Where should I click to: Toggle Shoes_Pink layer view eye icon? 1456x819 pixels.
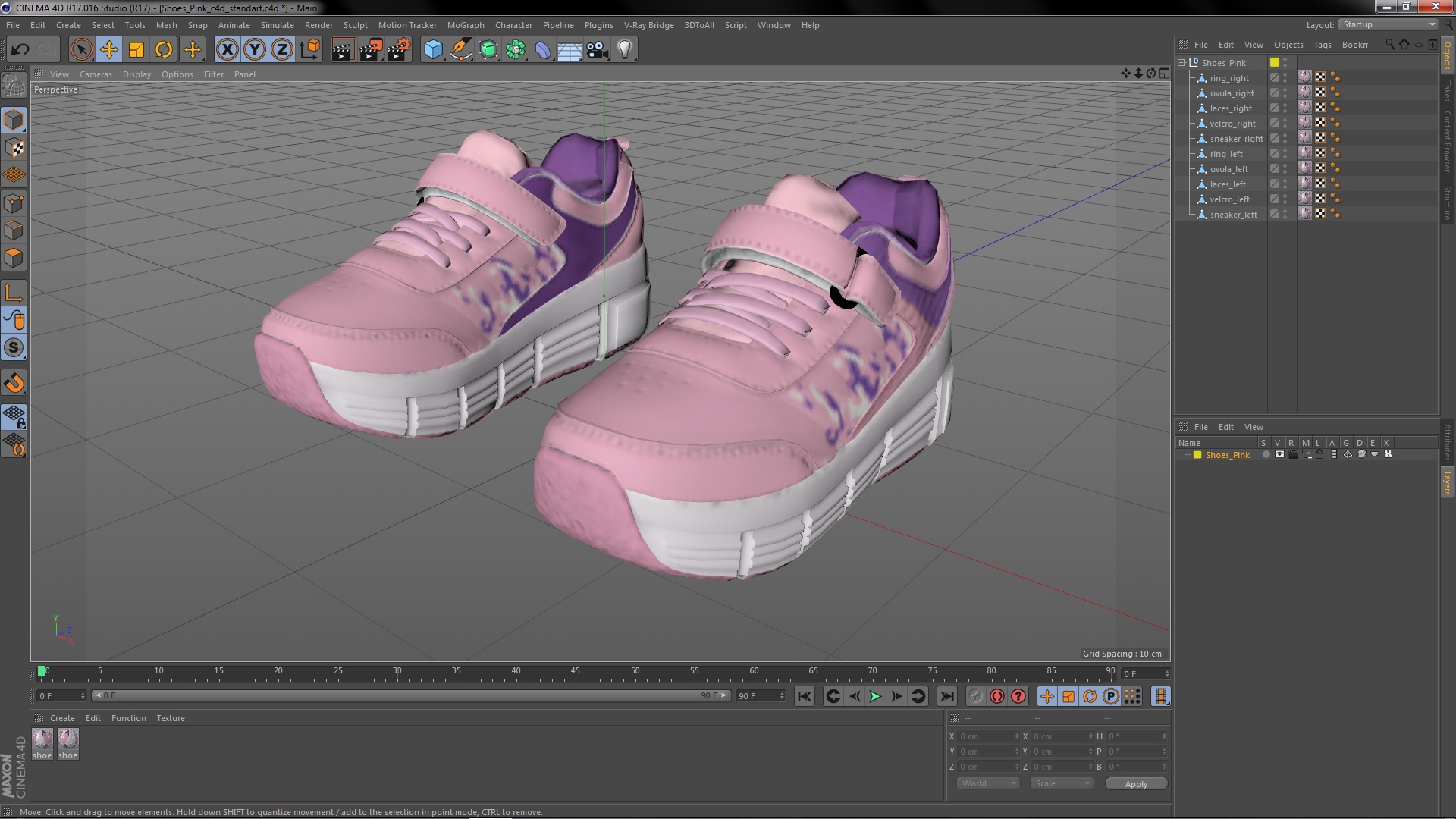click(1279, 454)
